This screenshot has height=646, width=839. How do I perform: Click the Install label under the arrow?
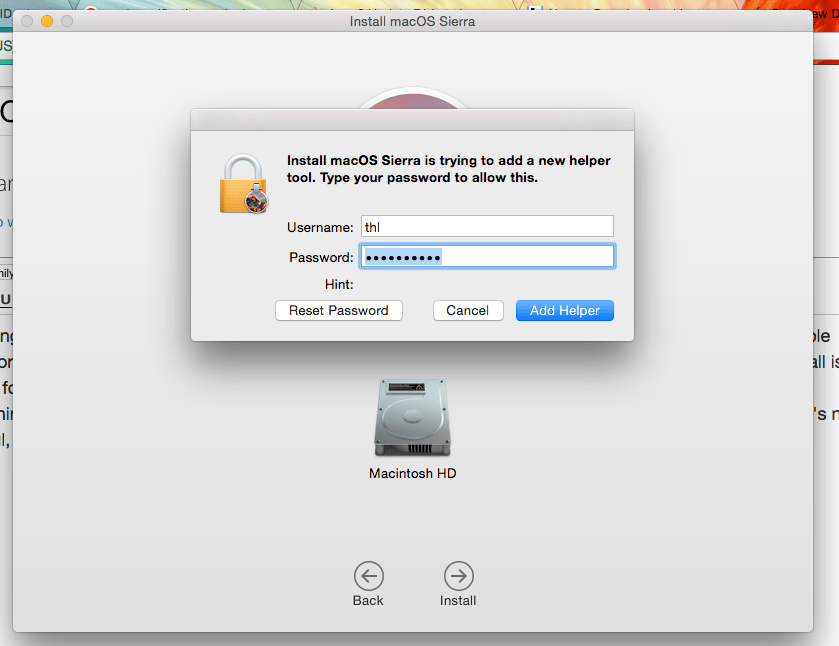pos(458,600)
